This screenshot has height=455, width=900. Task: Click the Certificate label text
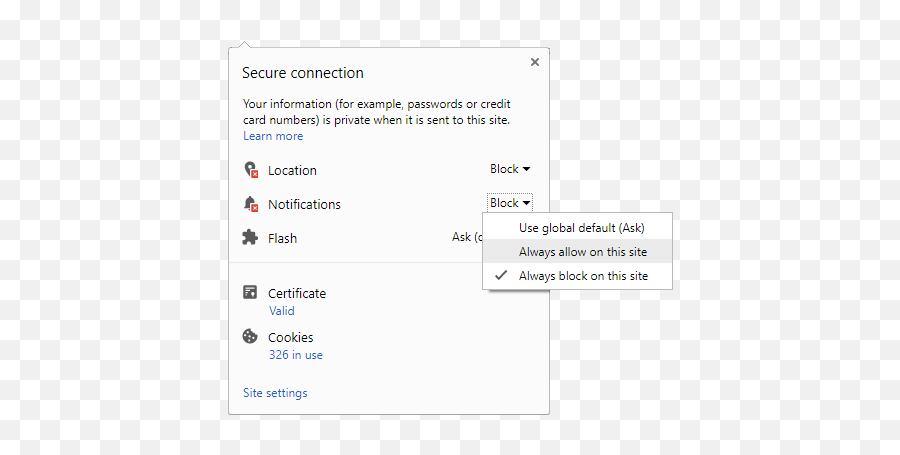click(297, 293)
